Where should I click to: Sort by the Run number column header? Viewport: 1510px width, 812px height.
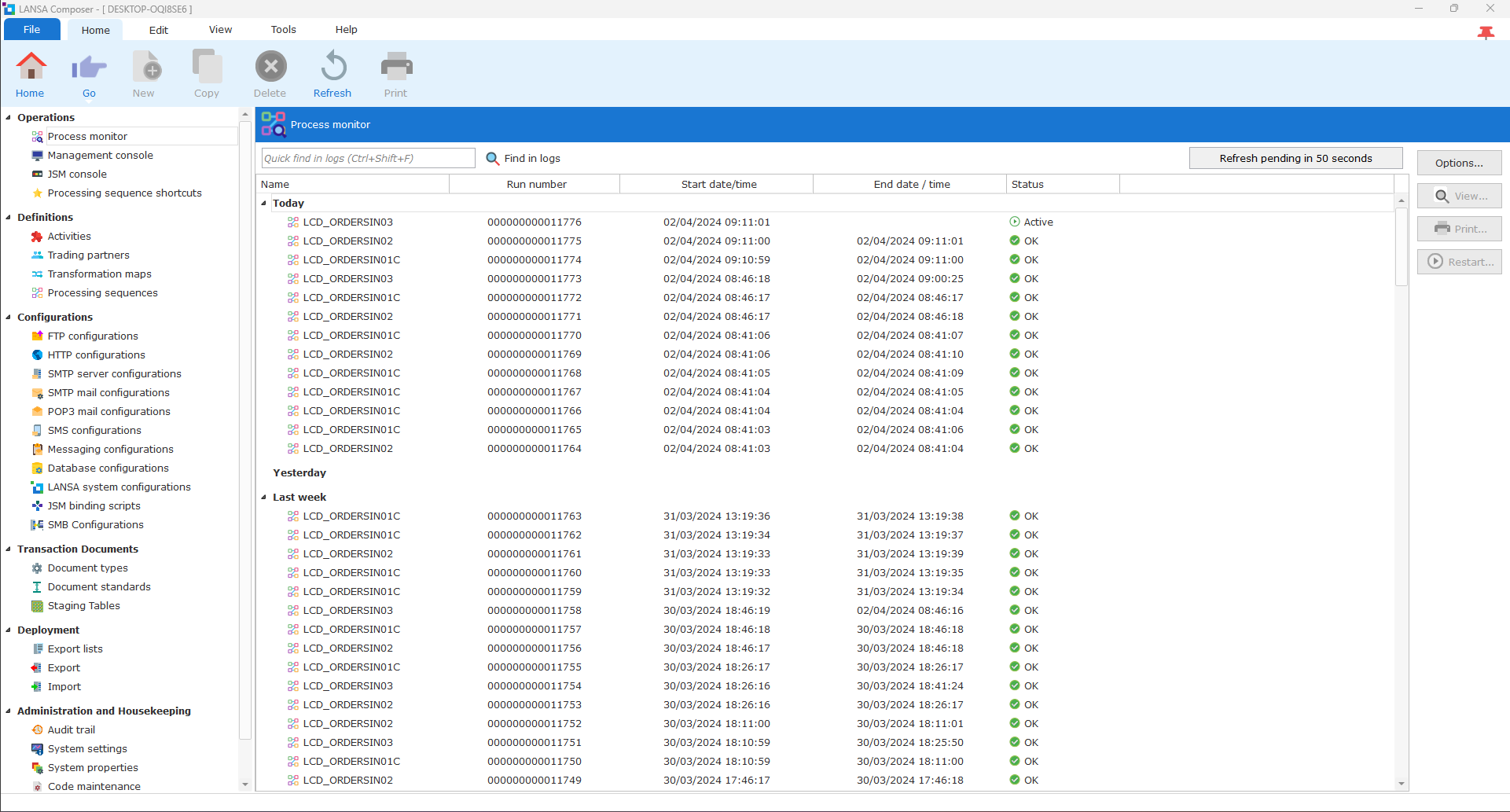point(536,184)
